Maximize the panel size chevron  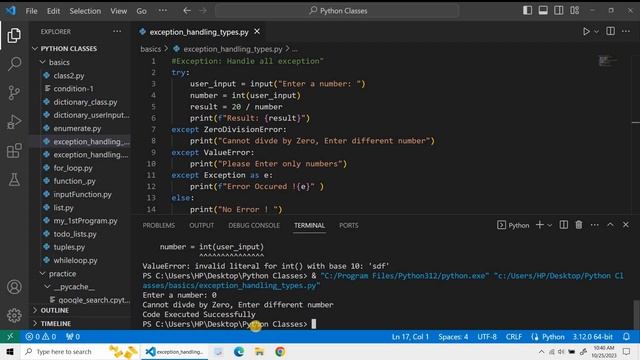610,225
